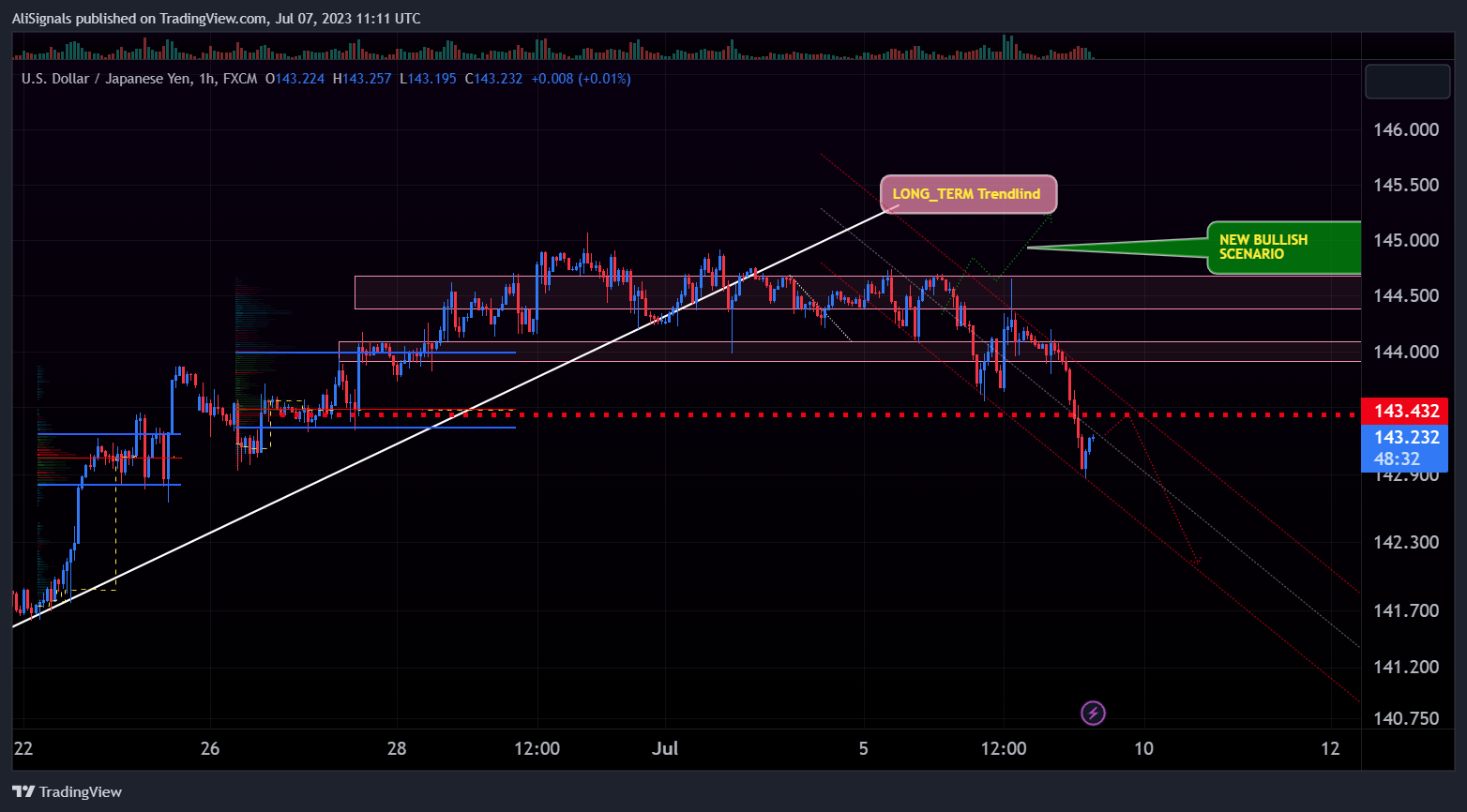Click the 141.700 price axis label
This screenshot has width=1467, height=812.
pyautogui.click(x=1406, y=610)
